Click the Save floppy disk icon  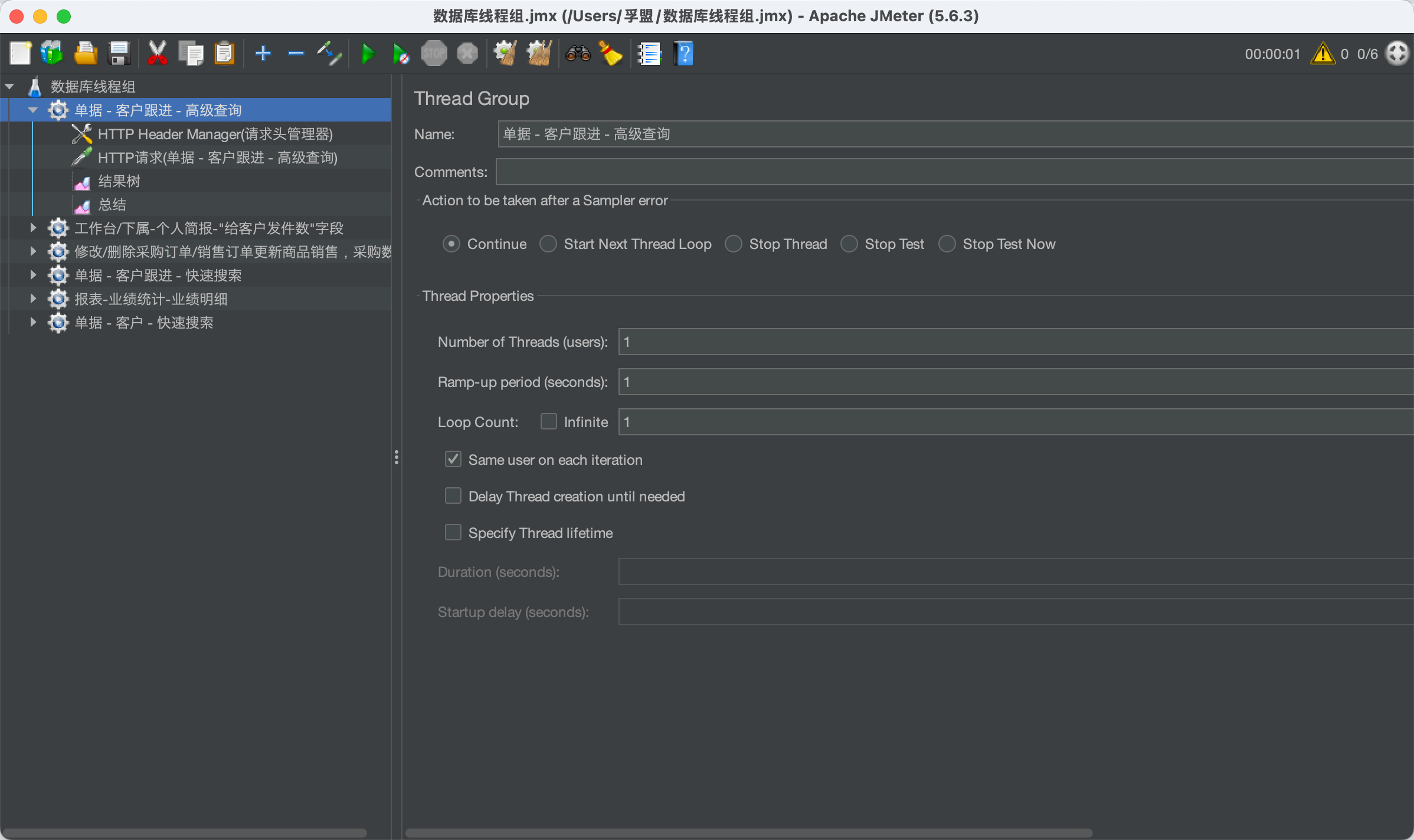(120, 54)
